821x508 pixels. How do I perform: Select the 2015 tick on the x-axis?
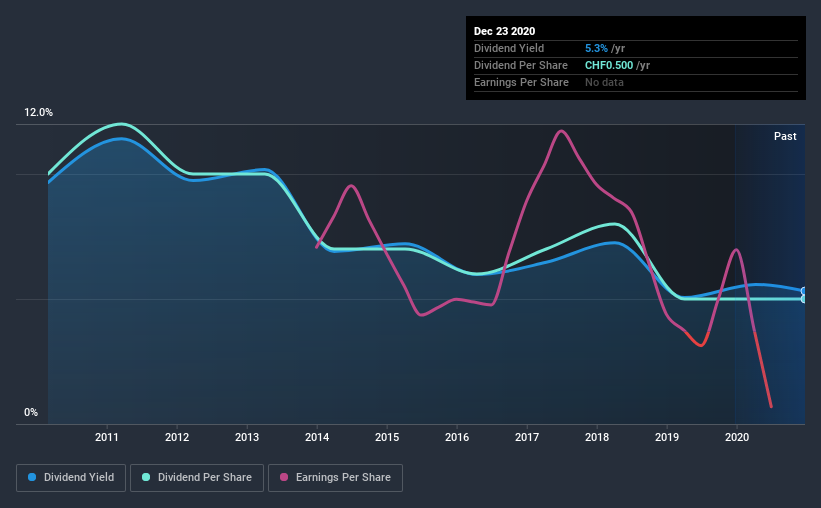tap(387, 437)
